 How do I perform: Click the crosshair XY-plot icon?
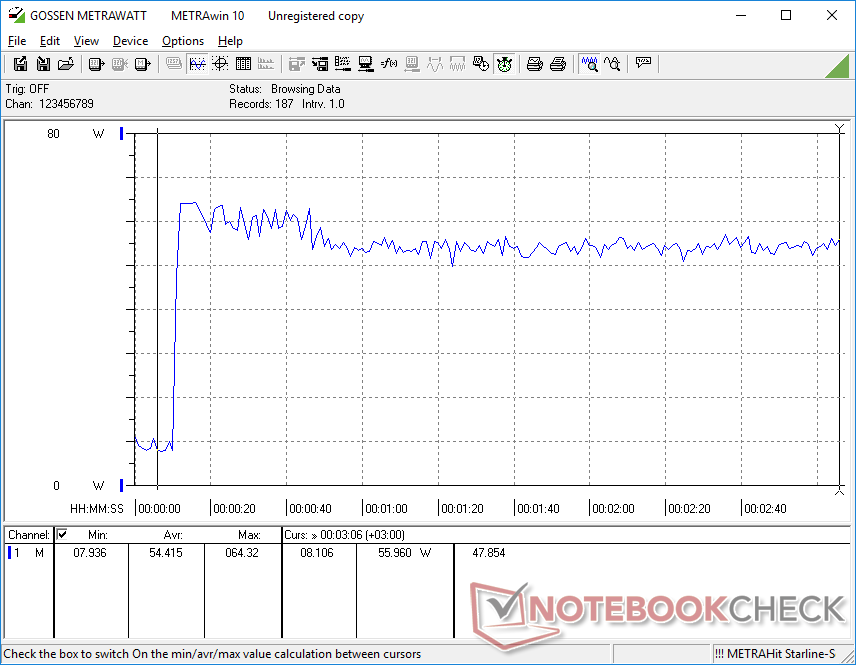(x=220, y=64)
